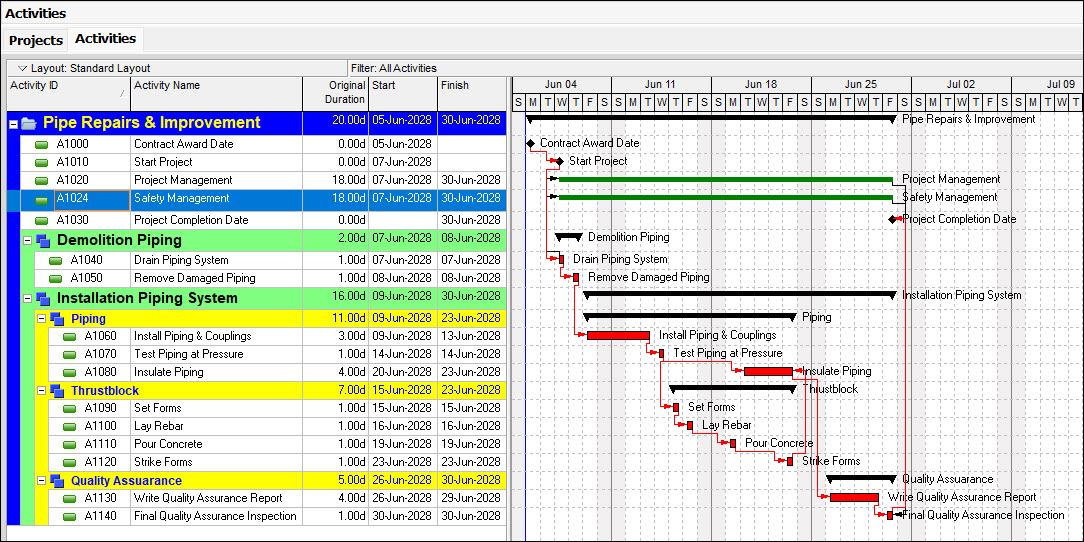Select the Start Project activity name cell
The width and height of the screenshot is (1084, 542).
(216, 162)
